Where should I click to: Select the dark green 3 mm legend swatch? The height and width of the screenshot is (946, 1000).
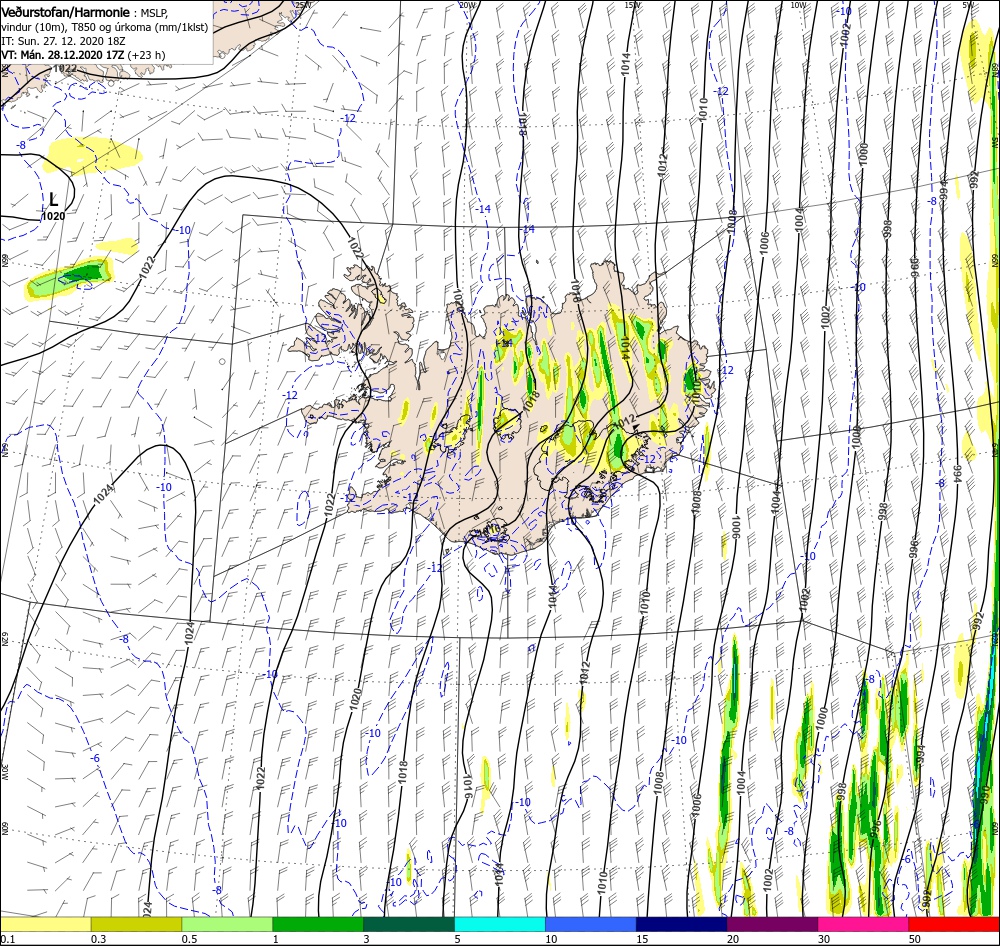click(409, 924)
